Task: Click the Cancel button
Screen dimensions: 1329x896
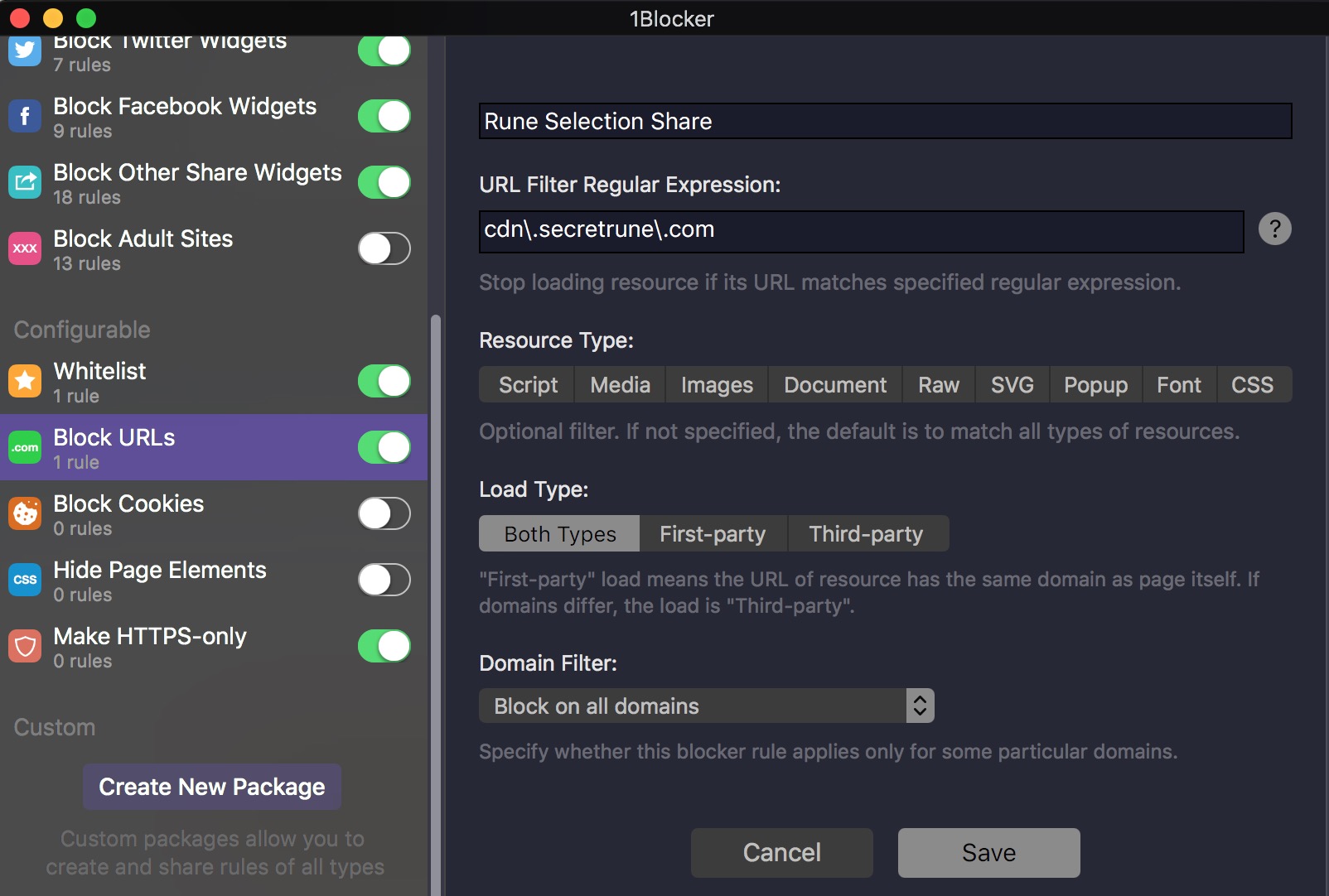Action: point(782,852)
